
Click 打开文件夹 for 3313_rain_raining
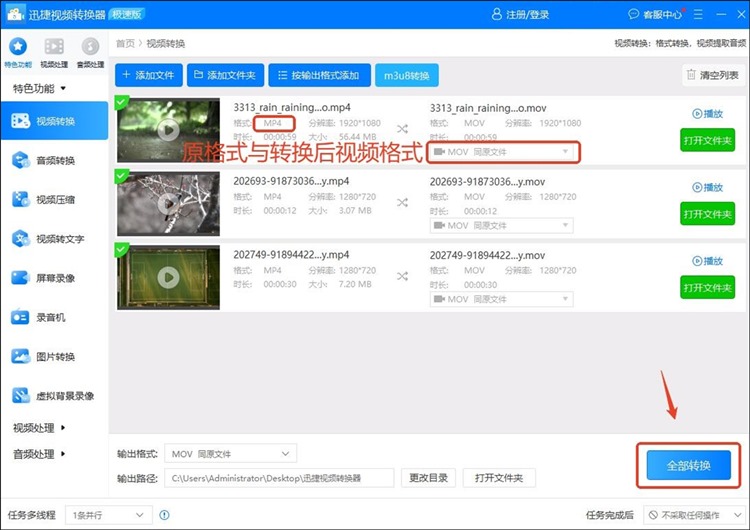[707, 140]
